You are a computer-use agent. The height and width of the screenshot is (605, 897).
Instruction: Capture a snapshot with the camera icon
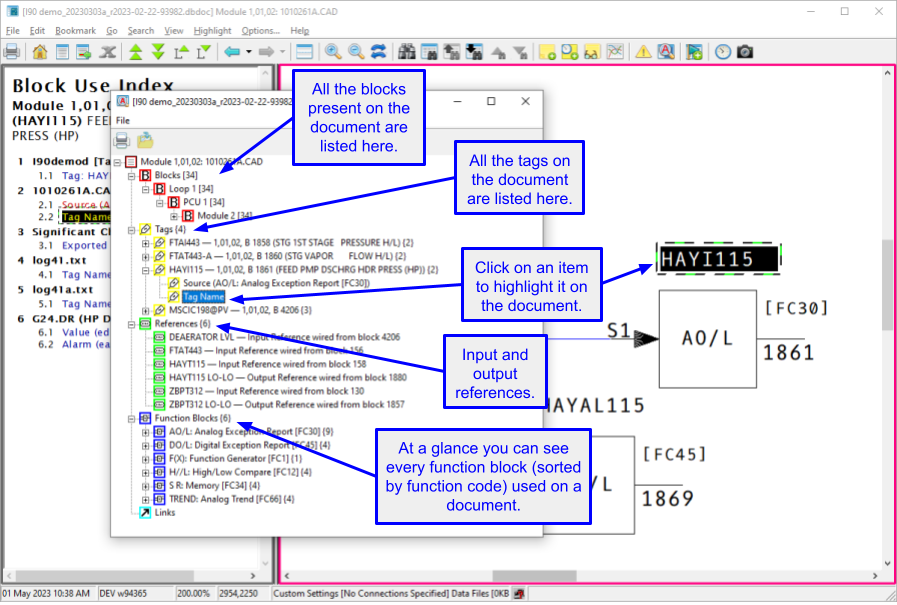point(745,51)
